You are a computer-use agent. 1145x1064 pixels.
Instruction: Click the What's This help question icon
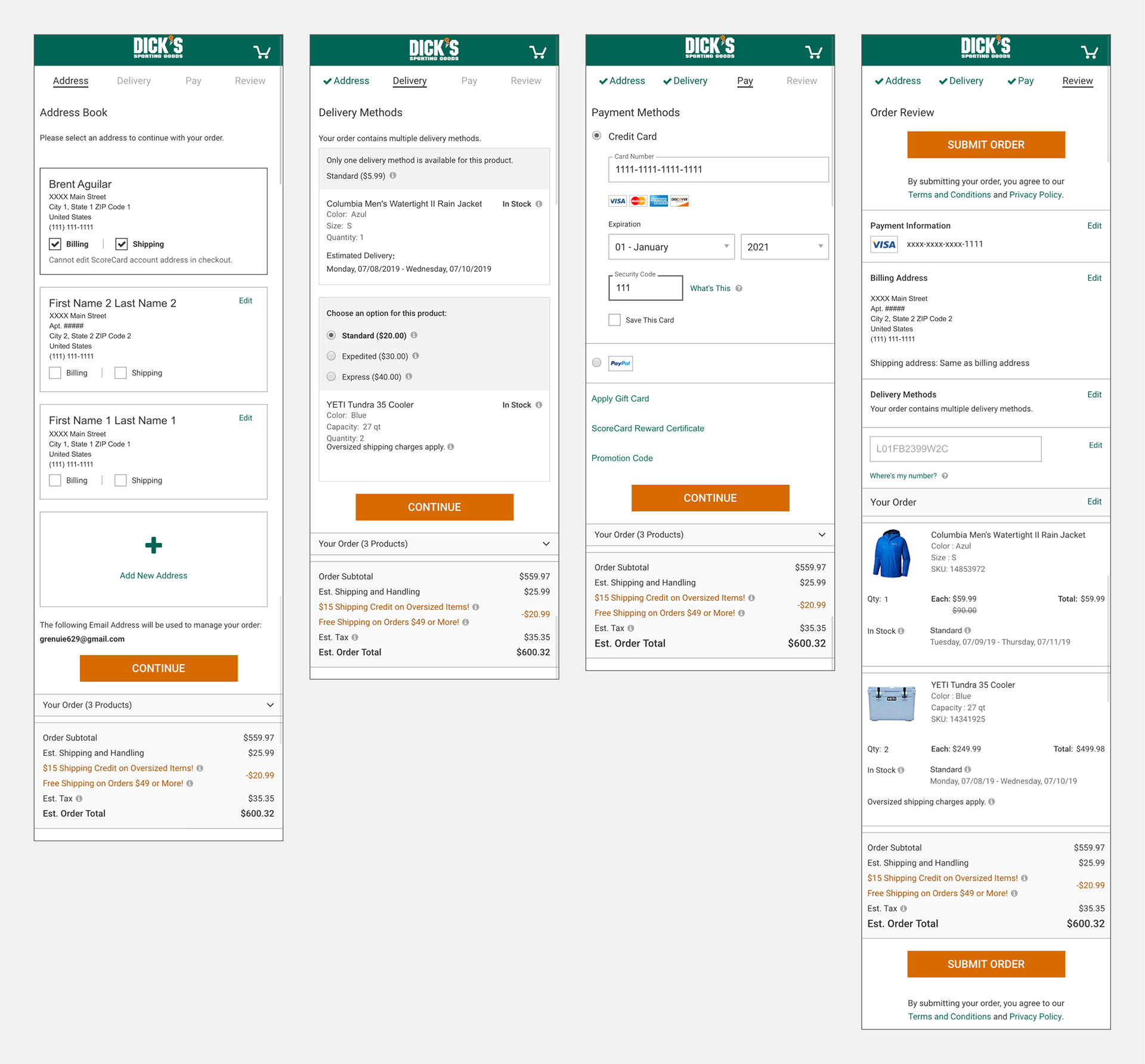739,289
